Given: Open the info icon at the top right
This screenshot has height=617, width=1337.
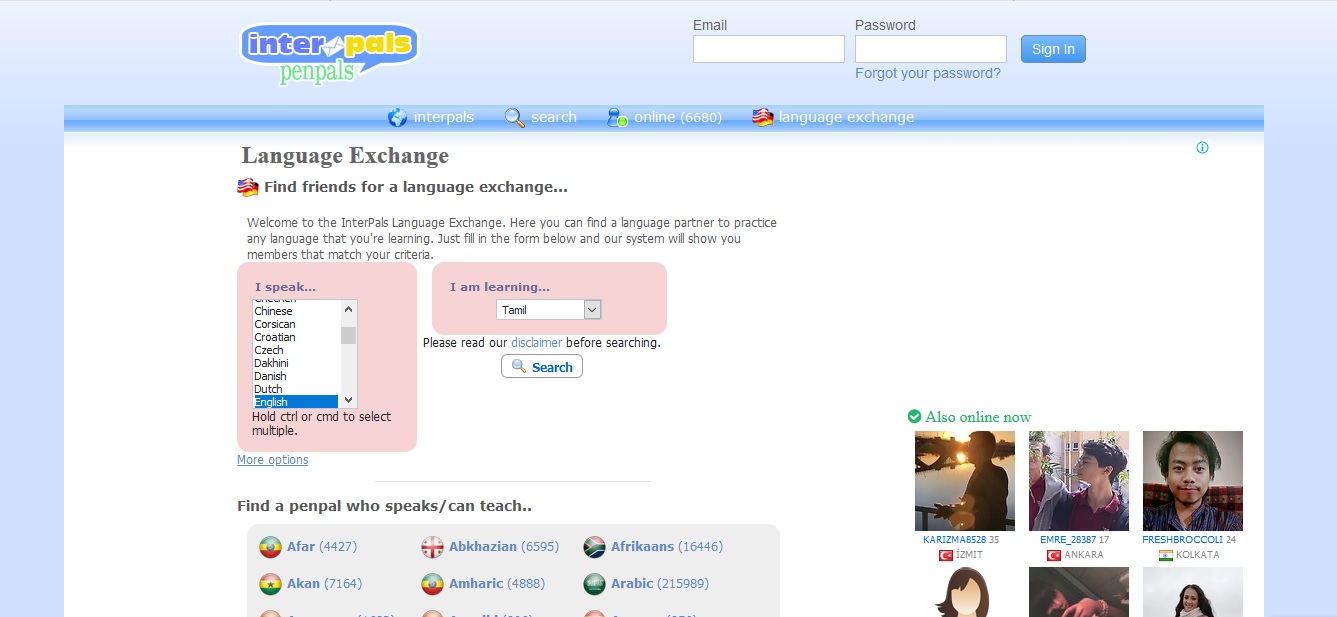Looking at the screenshot, I should tap(1202, 147).
